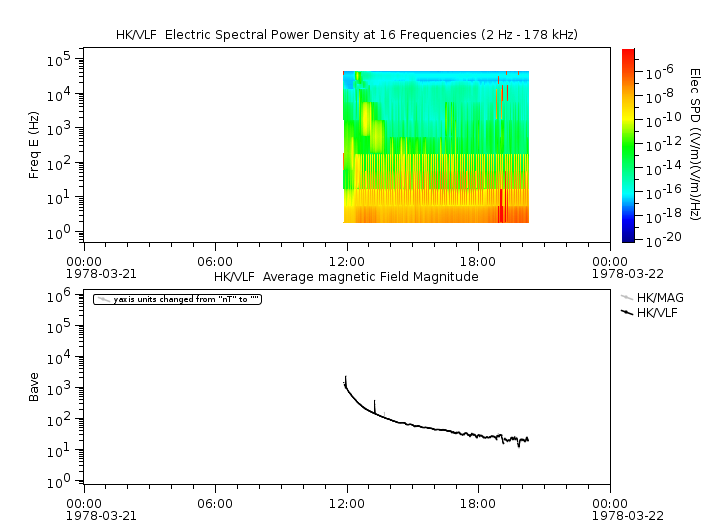Click the 18:00 tick on the bottom plot axis
This screenshot has width=718, height=532.
pos(478,504)
